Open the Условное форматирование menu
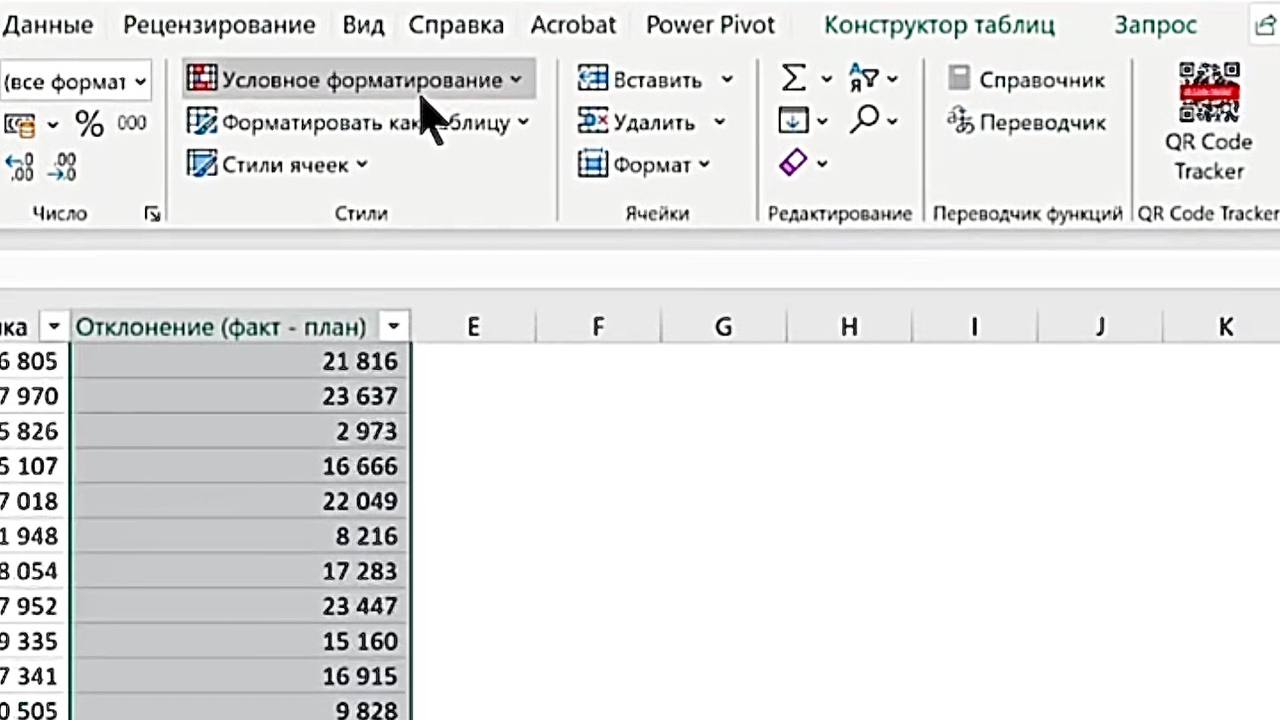Viewport: 1280px width, 720px height. point(358,80)
